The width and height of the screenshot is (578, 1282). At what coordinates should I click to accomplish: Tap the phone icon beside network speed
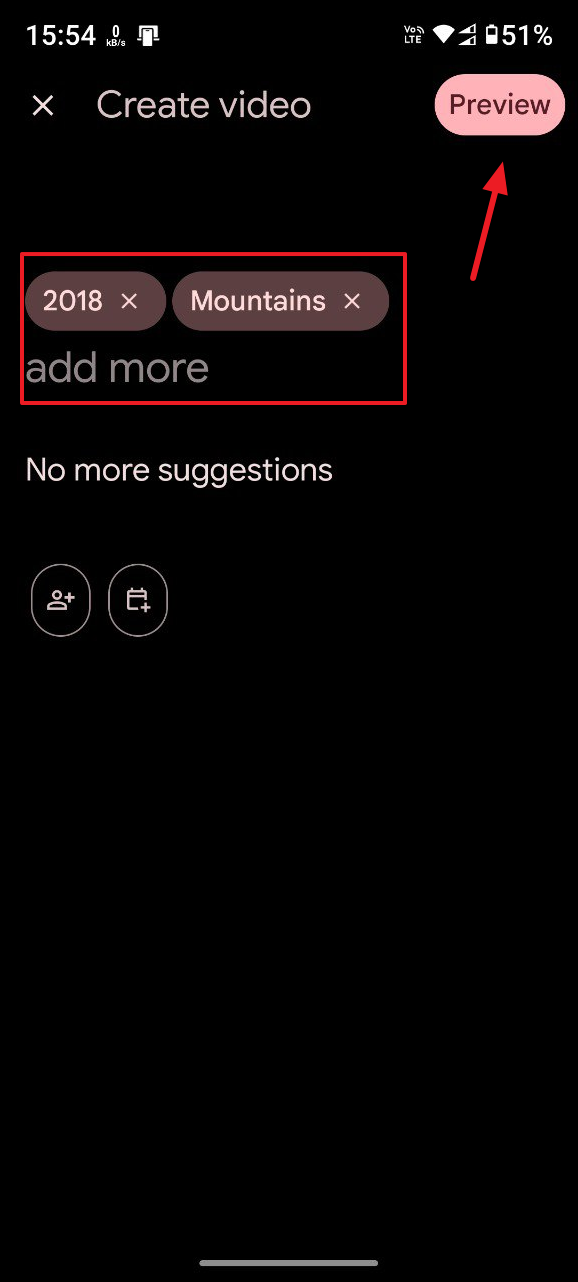coord(149,36)
